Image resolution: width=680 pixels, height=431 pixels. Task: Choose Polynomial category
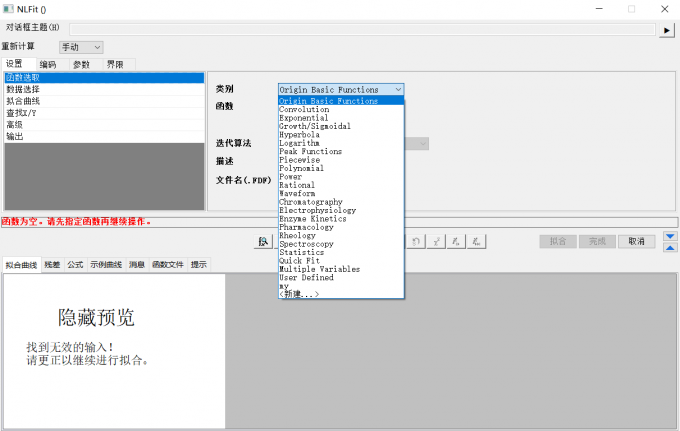[x=341, y=168]
